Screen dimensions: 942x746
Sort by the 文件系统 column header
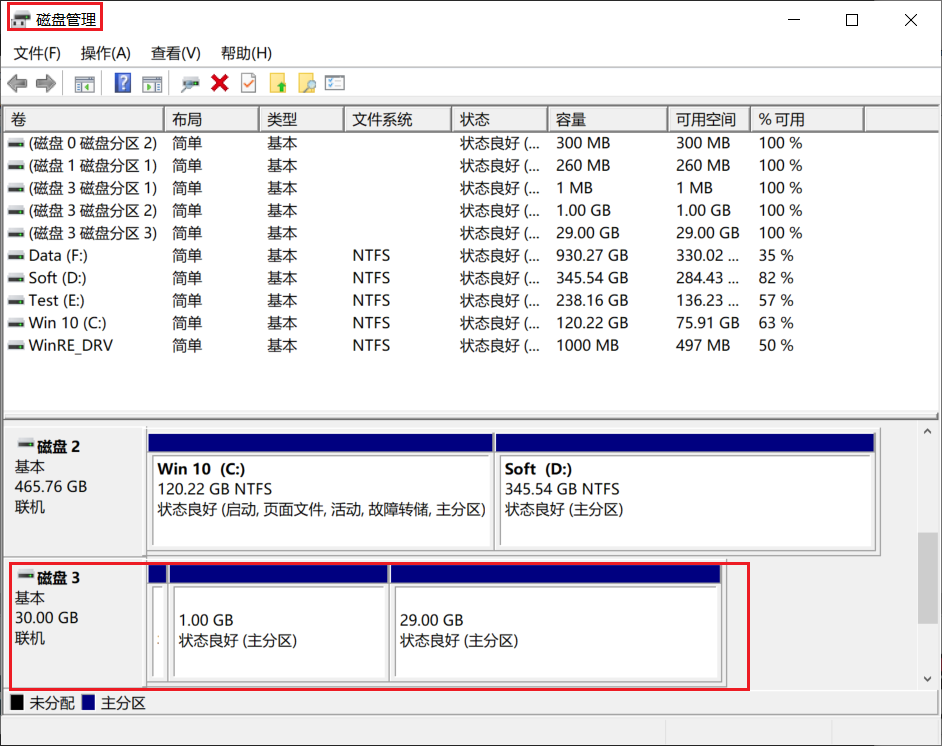coord(398,120)
